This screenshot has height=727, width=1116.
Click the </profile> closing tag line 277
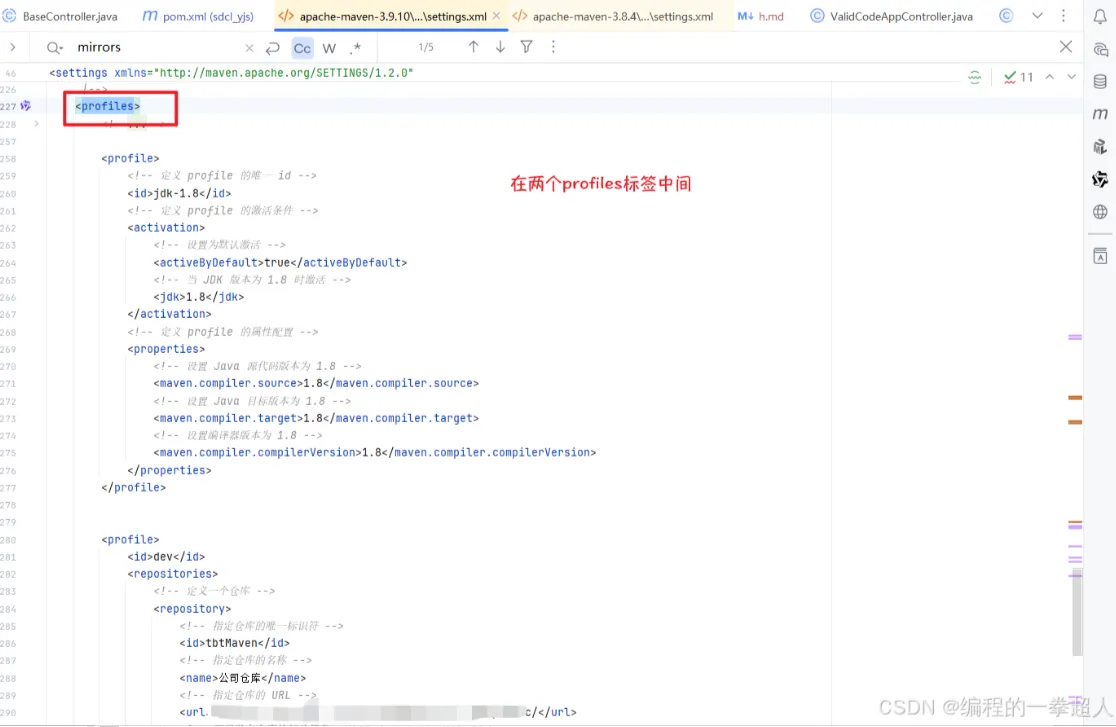134,488
